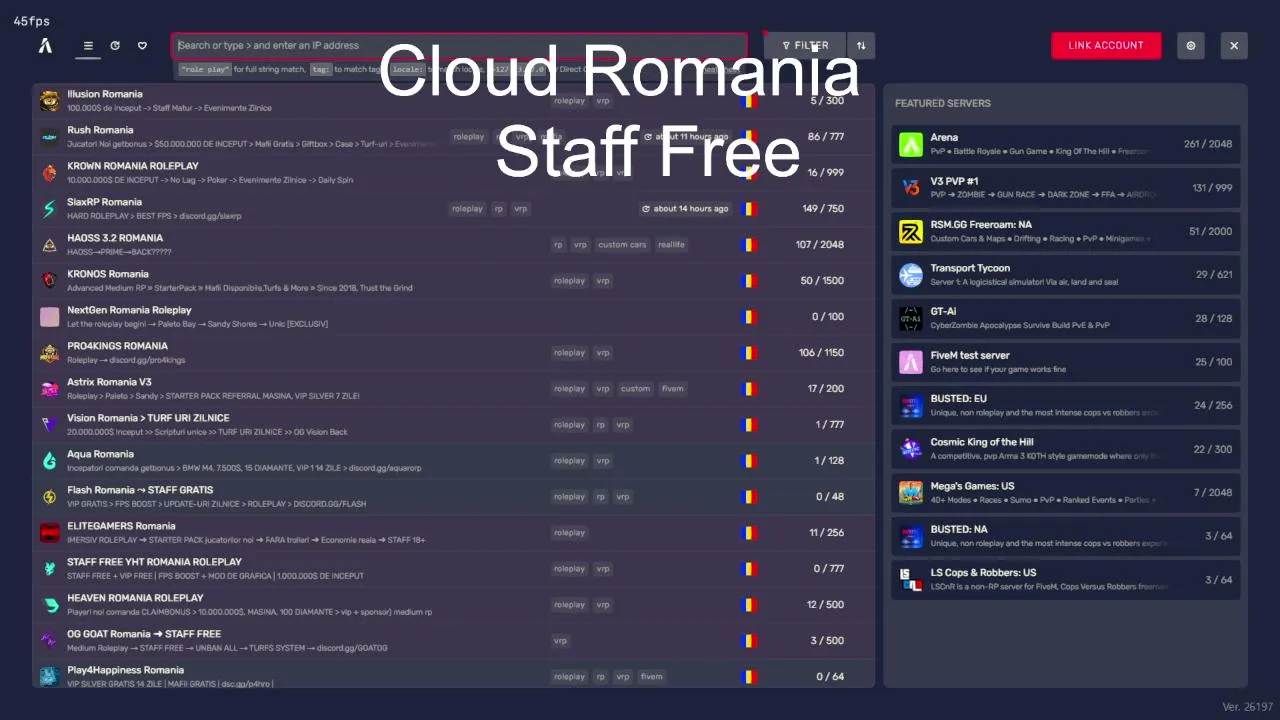1280x720 pixels.
Task: Open STAFF FREE YHT ROMANIA ROLEPLAY server
Action: tap(453, 569)
